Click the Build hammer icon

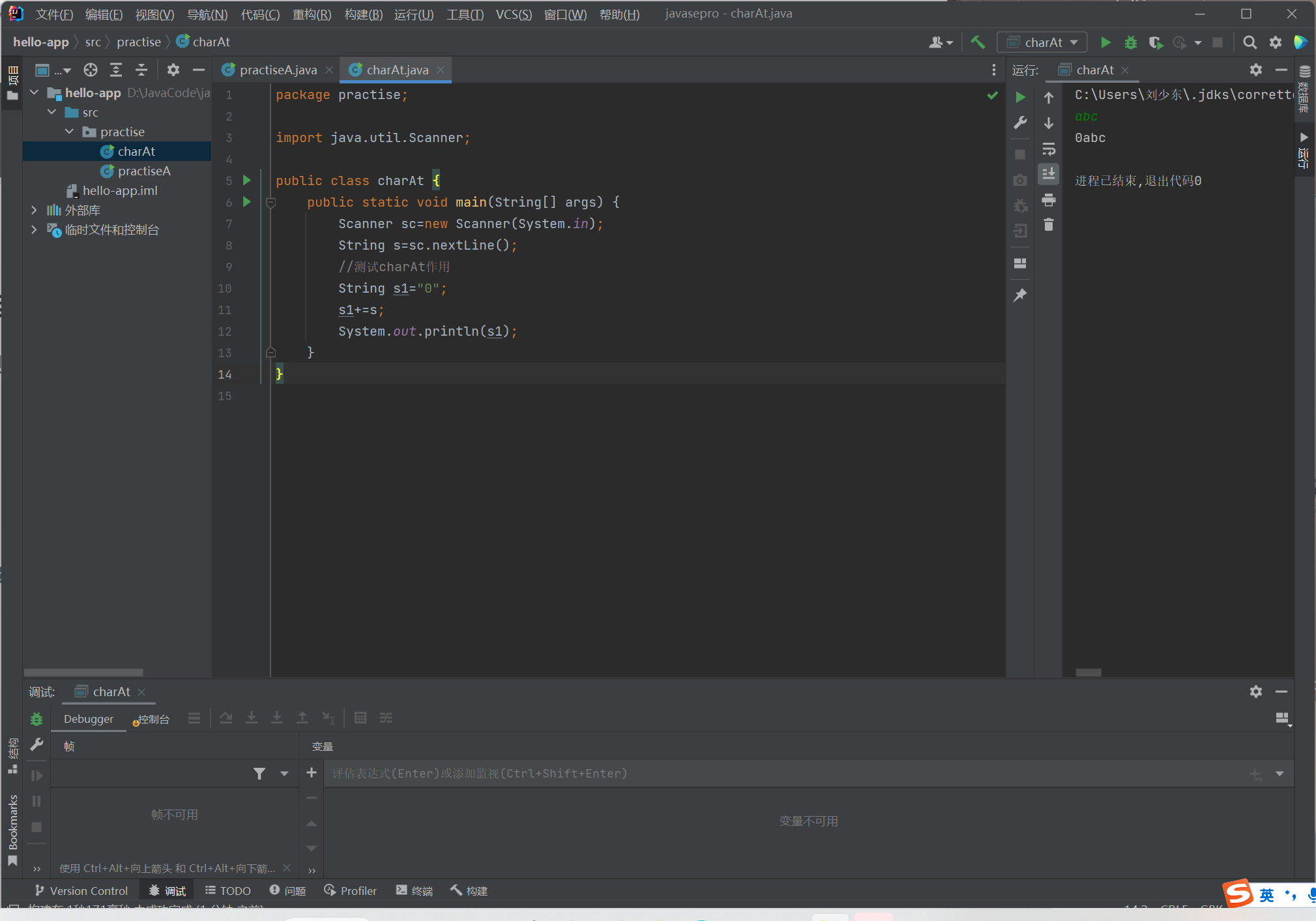click(978, 42)
